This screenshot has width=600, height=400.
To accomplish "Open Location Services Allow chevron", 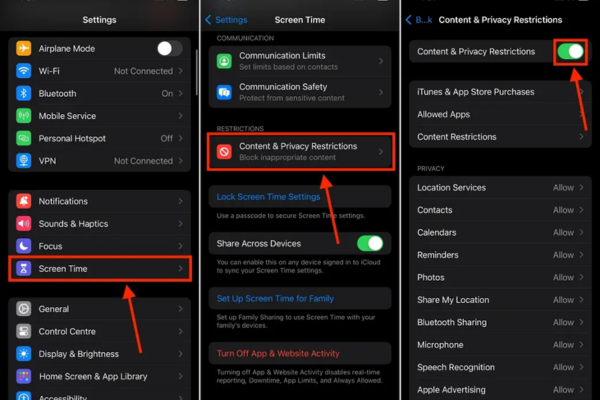I will point(581,188).
